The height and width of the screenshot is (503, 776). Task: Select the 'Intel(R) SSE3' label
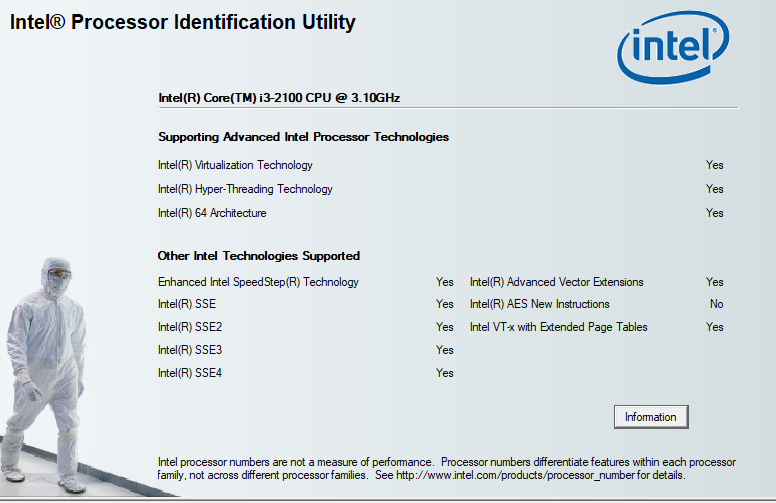pos(190,350)
